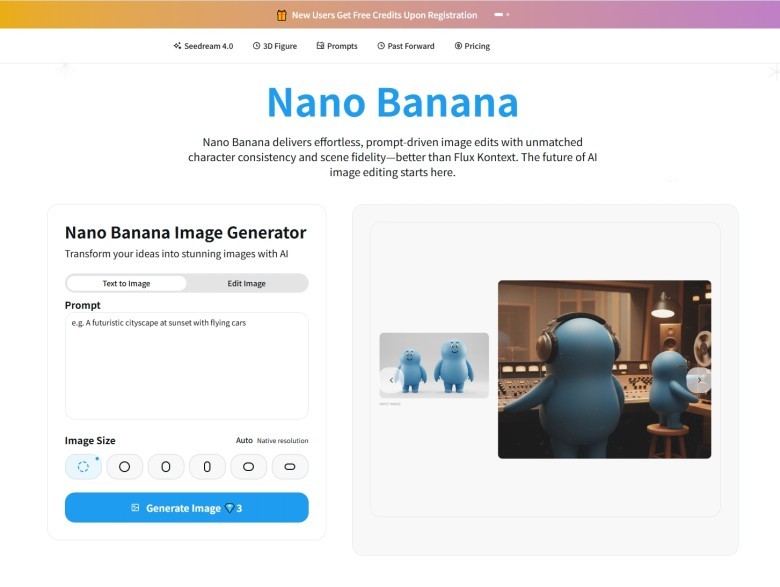This screenshot has height=587, width=780.
Task: Pick the slightly tall portrait size icon
Action: coord(166,467)
